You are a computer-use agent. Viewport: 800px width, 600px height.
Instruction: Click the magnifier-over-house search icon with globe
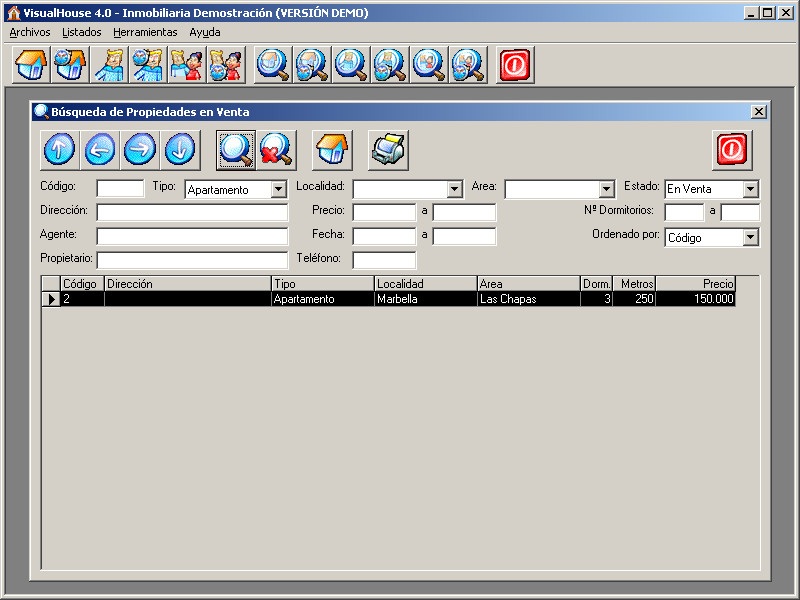(312, 65)
